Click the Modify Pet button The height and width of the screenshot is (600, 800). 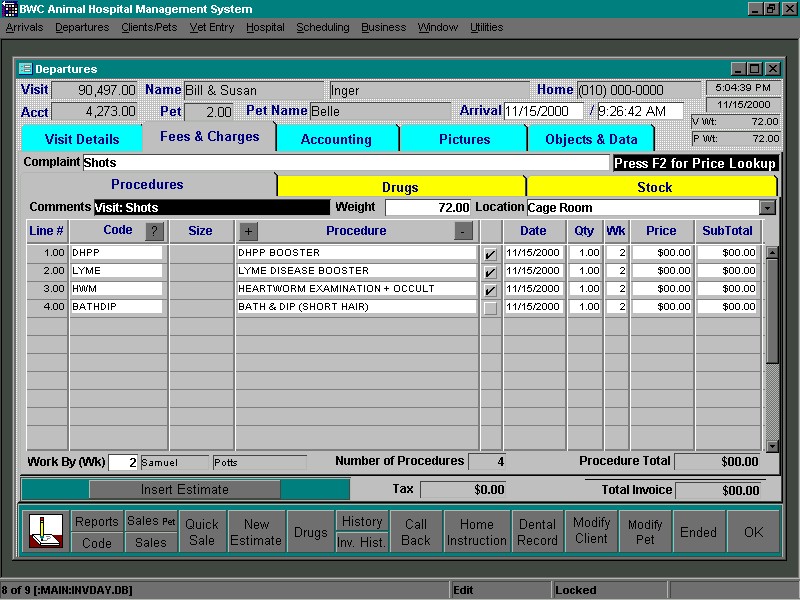(x=645, y=532)
